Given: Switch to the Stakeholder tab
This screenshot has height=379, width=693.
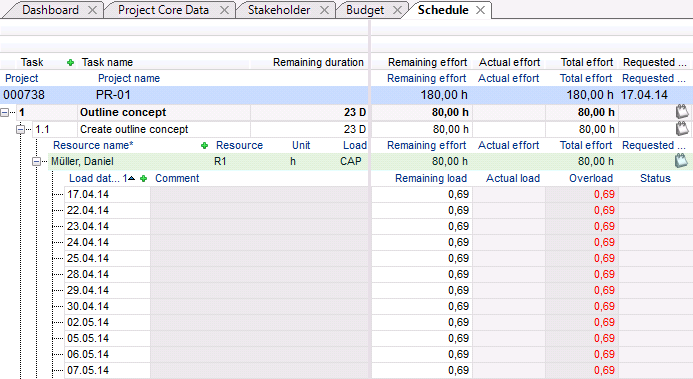Looking at the screenshot, I should coord(279,10).
